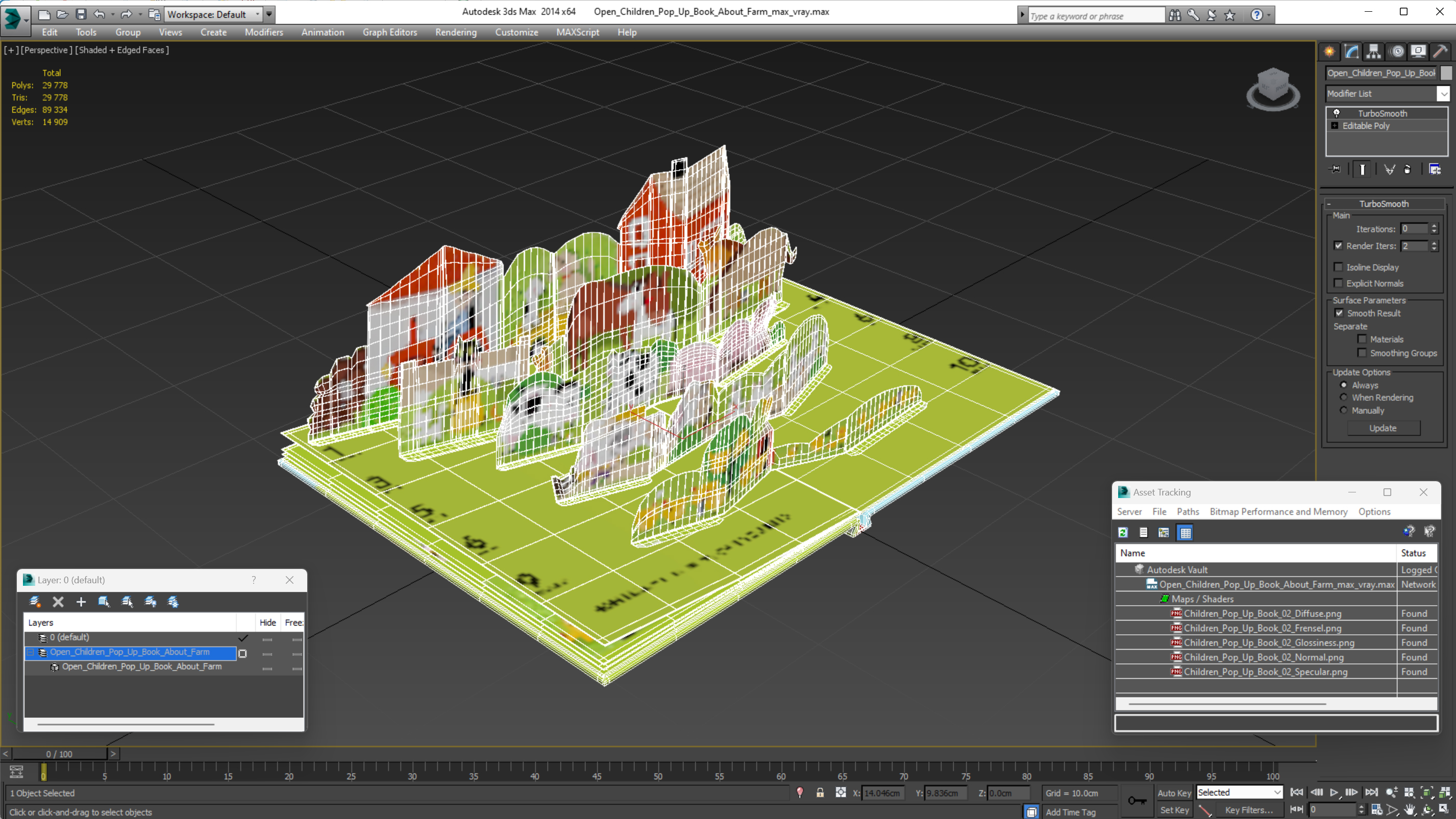
Task: Collapse Open_Children_Pop_Up_Book_About_Farm layer
Action: tap(31, 652)
